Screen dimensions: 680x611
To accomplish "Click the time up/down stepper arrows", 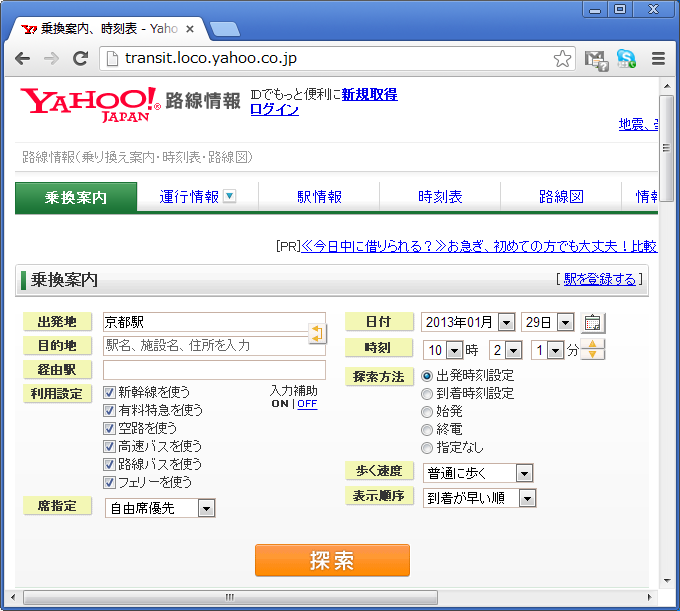I will (x=593, y=350).
